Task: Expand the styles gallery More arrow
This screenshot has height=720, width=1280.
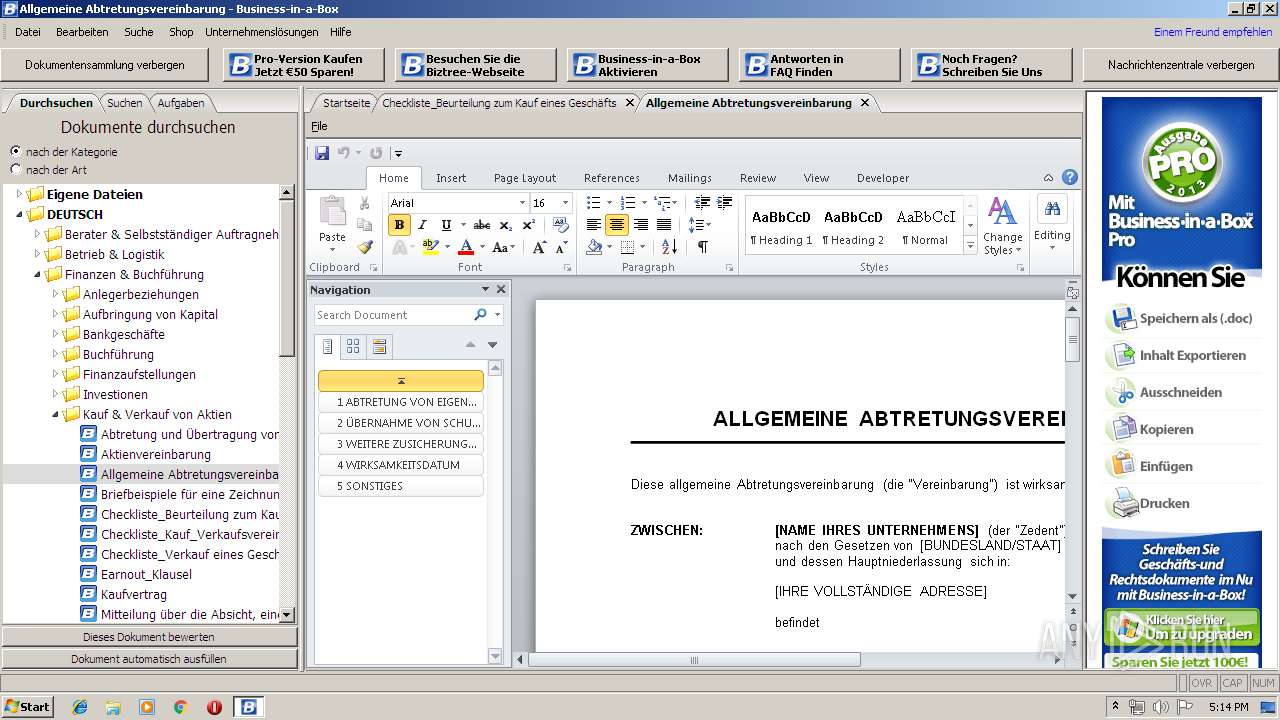Action: pyautogui.click(x=970, y=247)
